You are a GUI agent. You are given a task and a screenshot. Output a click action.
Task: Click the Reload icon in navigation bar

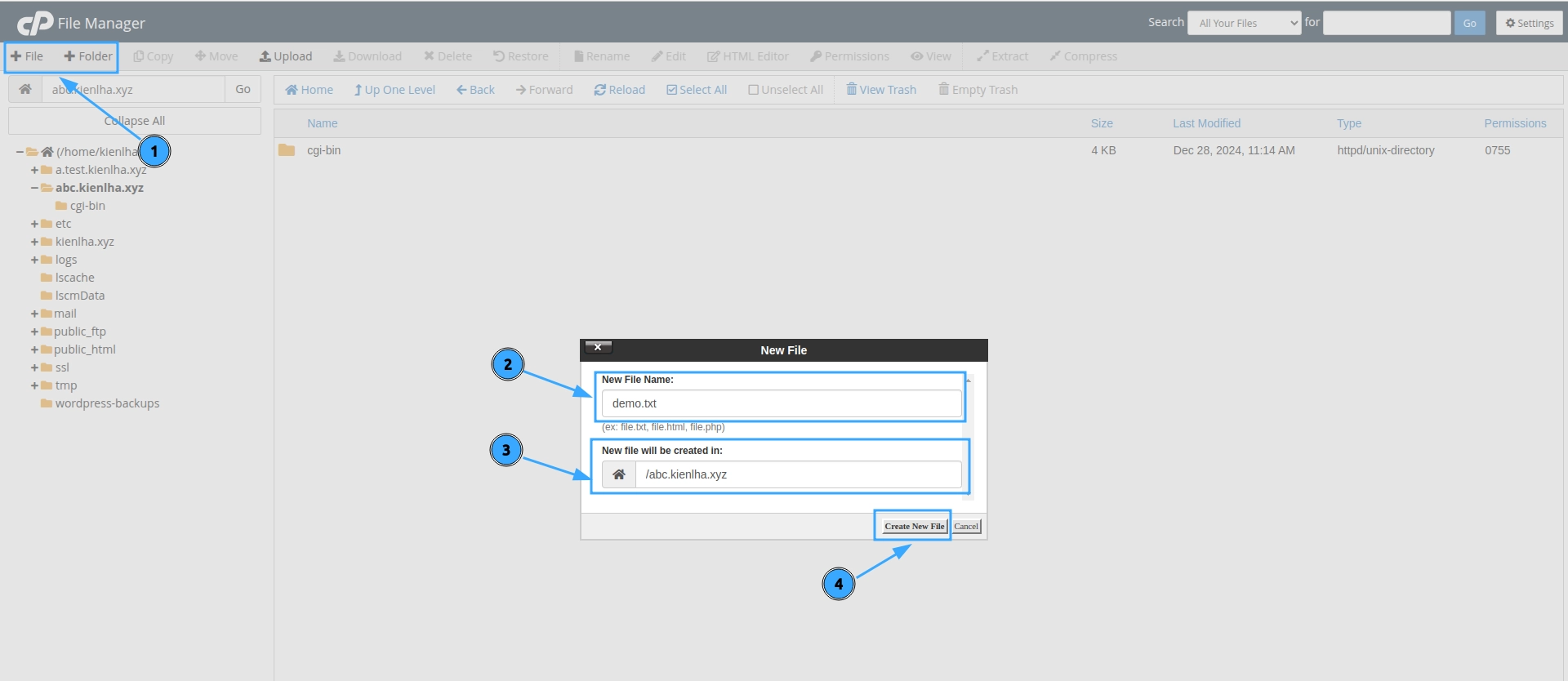(x=619, y=90)
